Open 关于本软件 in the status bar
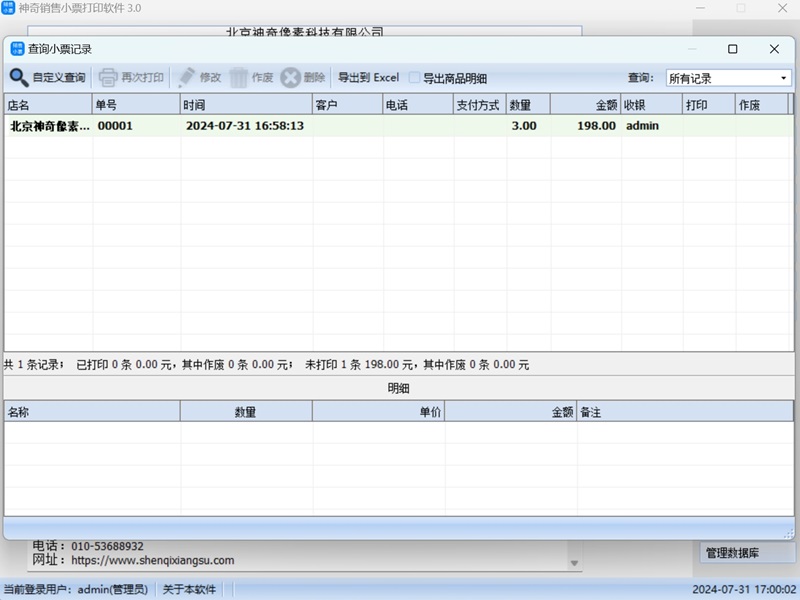The height and width of the screenshot is (600, 800). click(189, 589)
